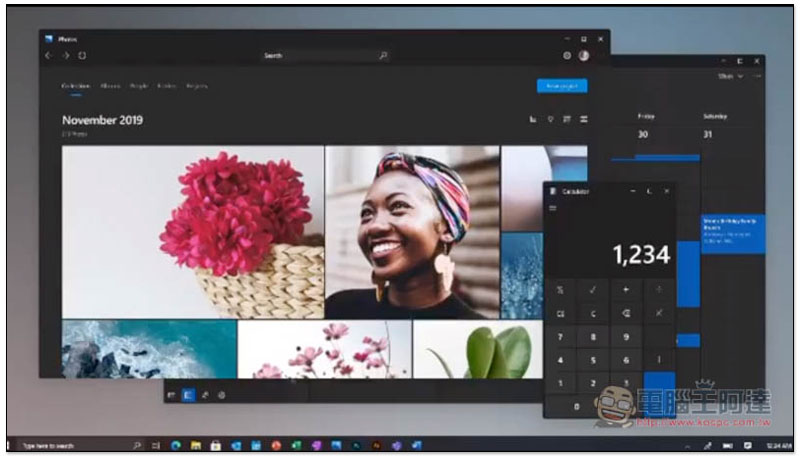Click the New project button
The image size is (800, 457).
pos(561,86)
